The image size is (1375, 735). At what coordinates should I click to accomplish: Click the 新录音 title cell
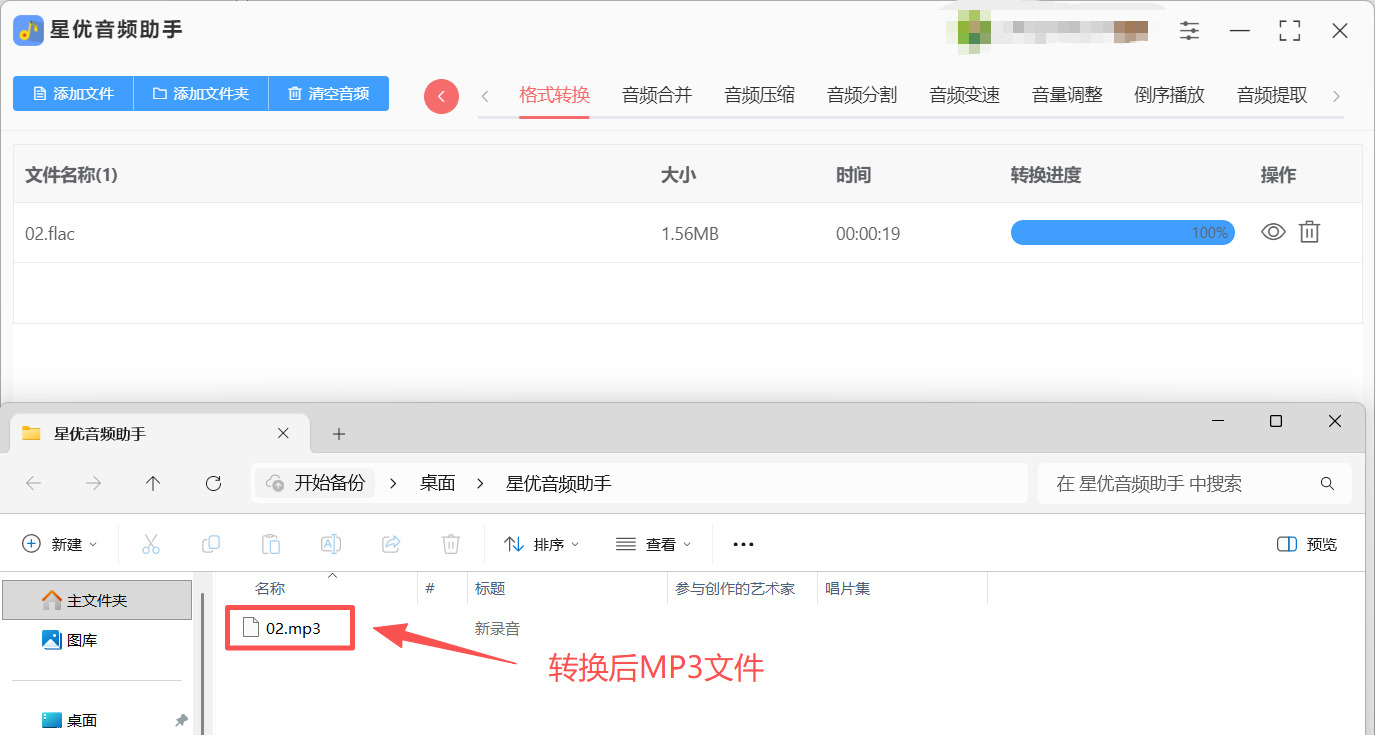coord(497,629)
